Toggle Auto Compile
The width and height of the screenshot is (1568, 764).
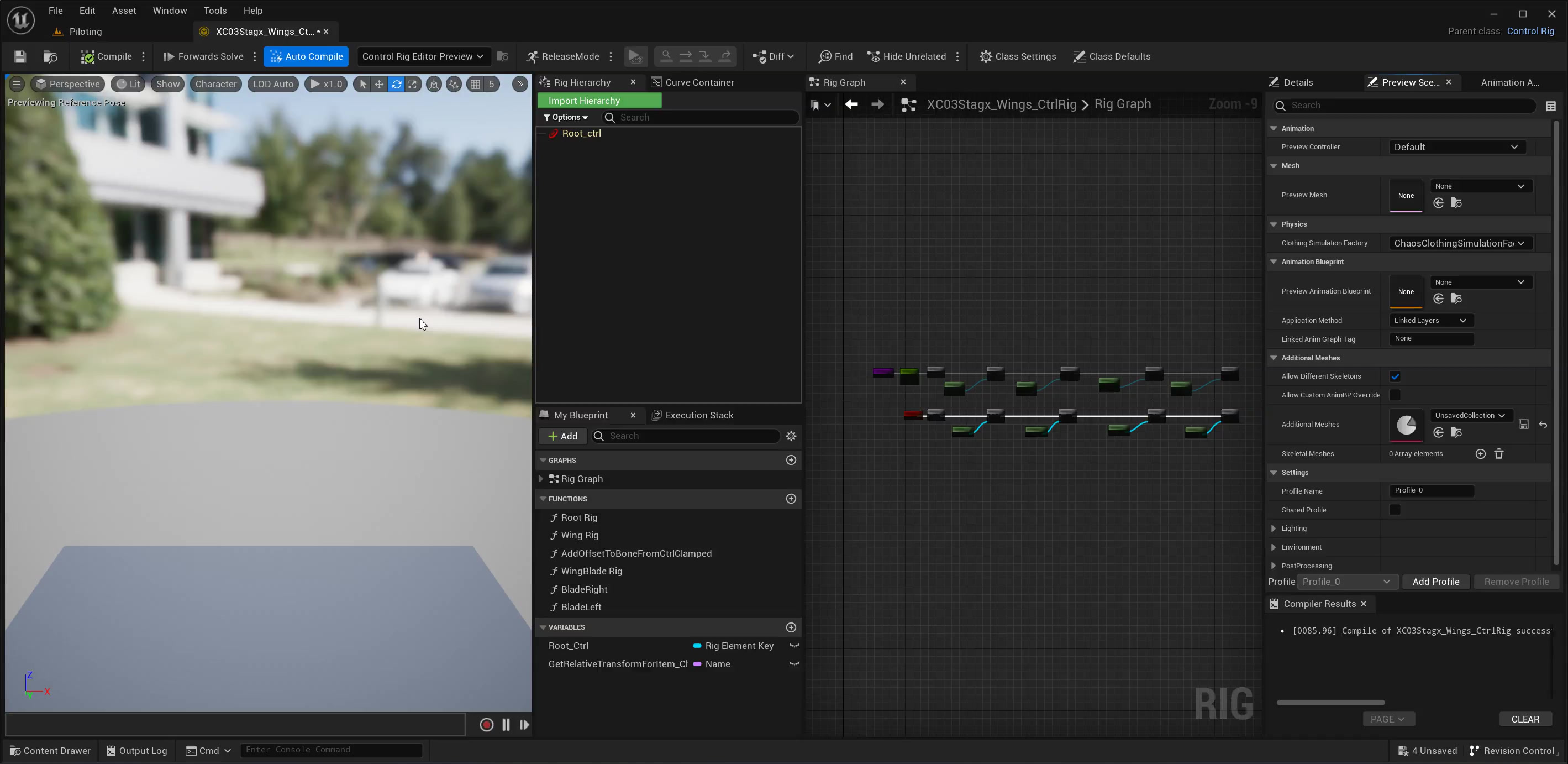pos(306,56)
